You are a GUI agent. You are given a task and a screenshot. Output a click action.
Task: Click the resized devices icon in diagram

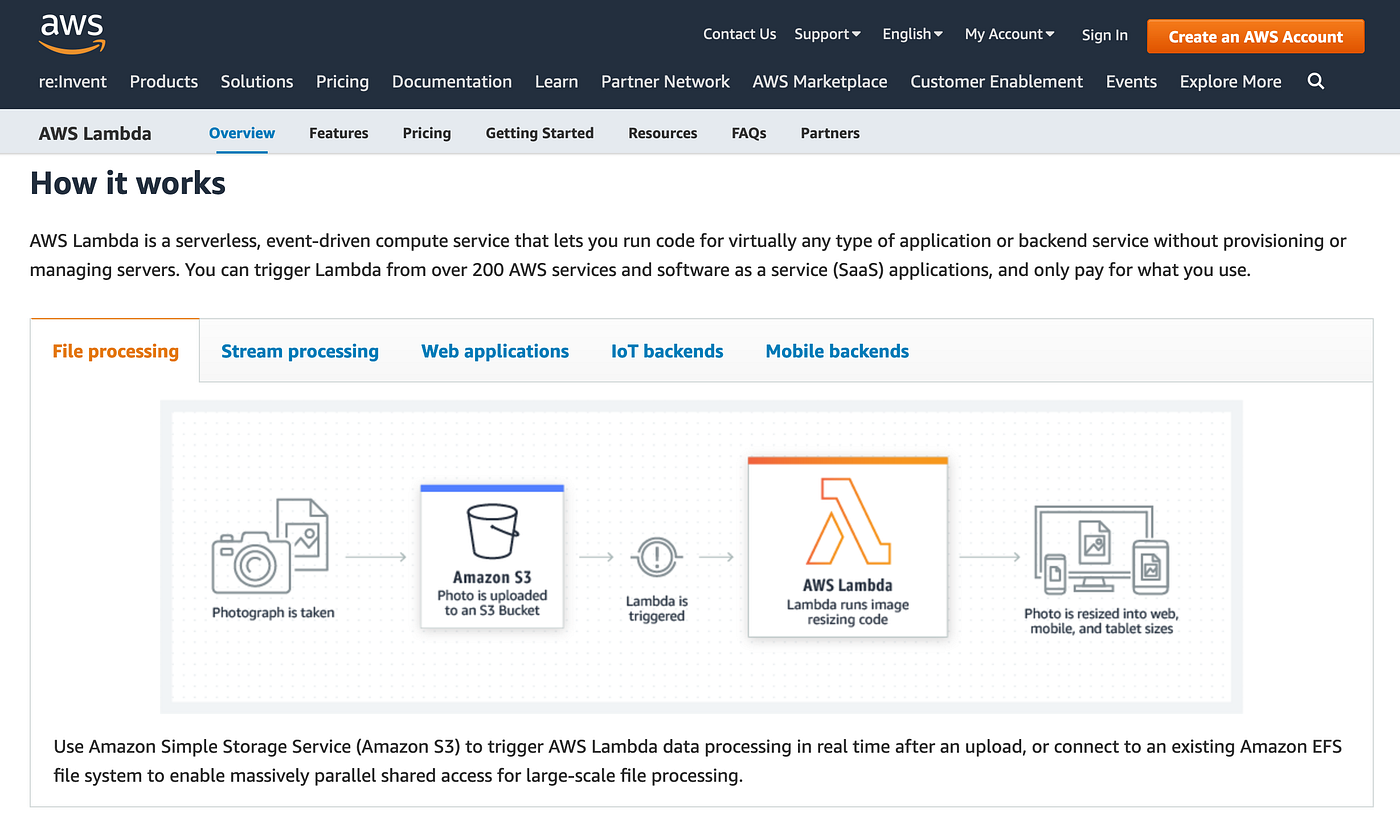click(1101, 552)
